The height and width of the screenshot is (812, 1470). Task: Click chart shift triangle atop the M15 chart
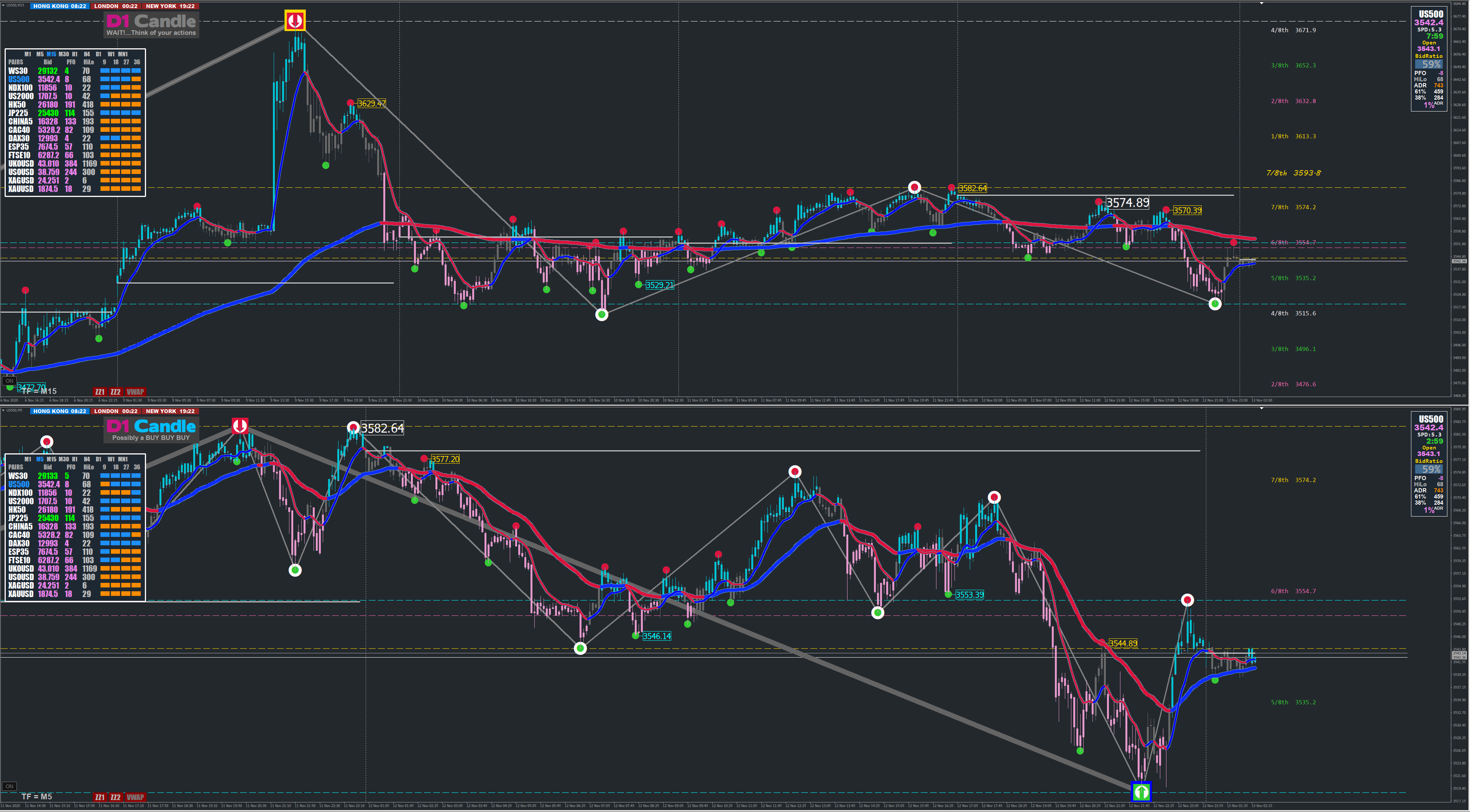[x=1261, y=3]
